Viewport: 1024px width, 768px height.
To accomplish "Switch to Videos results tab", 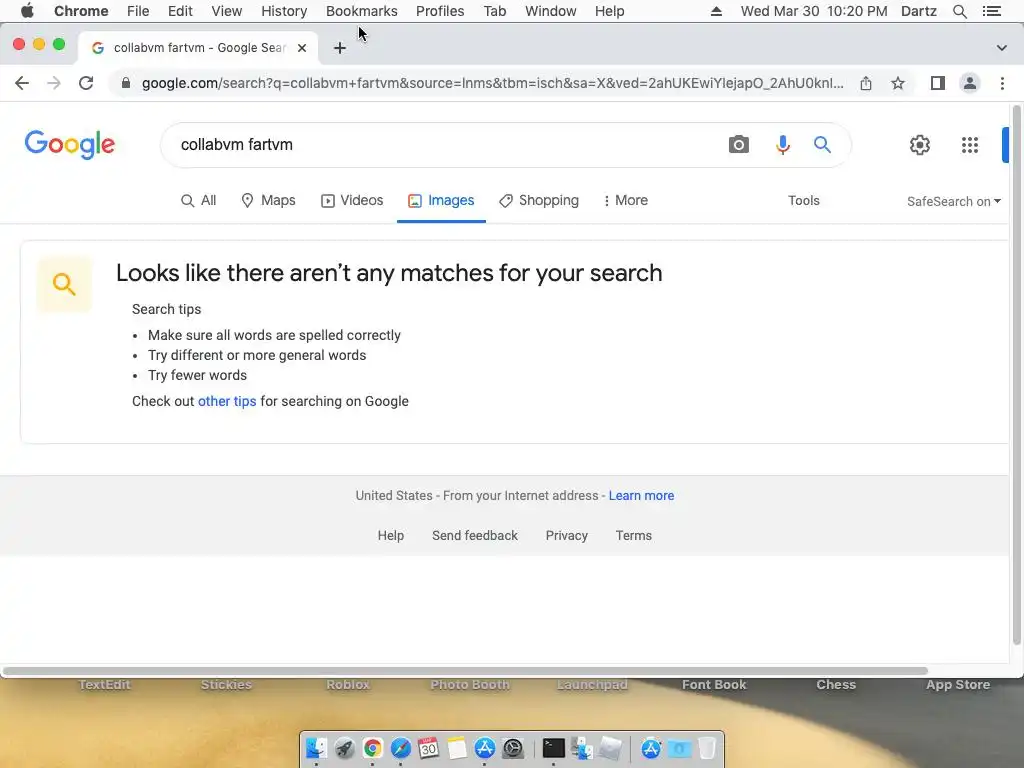I will [352, 200].
